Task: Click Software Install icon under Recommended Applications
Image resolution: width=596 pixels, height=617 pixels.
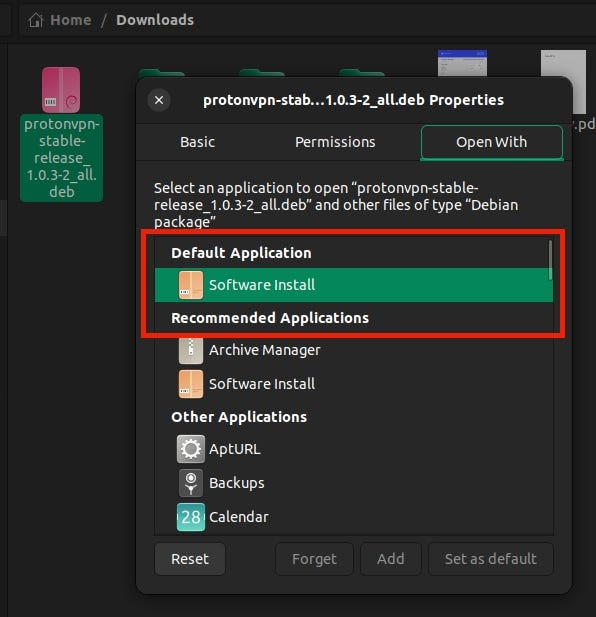Action: point(191,384)
